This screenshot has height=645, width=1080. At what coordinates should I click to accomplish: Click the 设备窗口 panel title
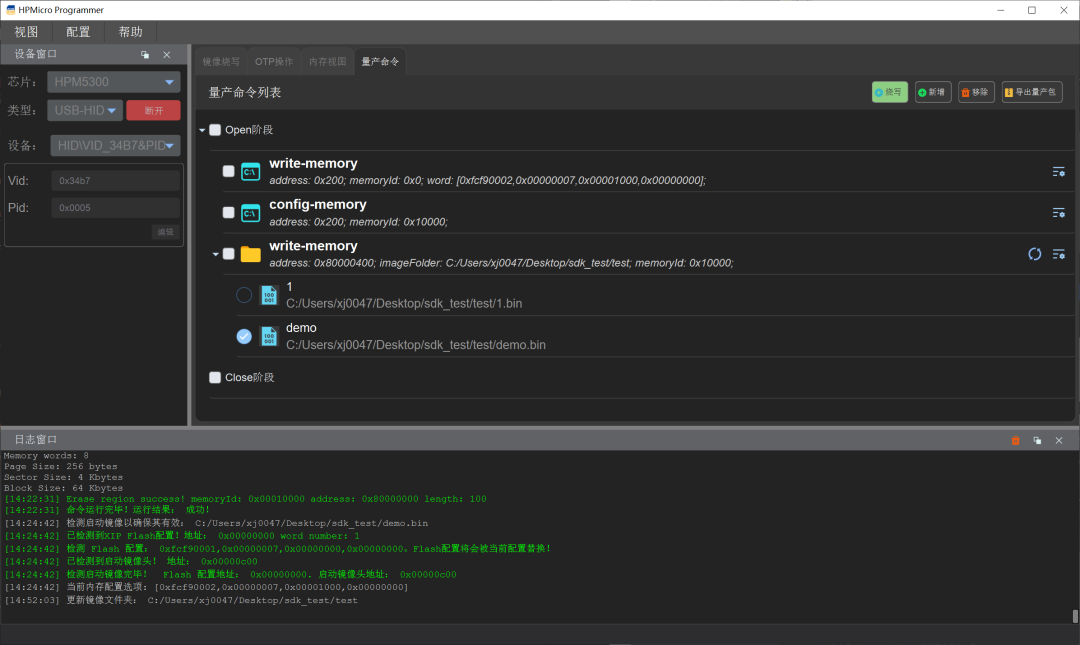(x=36, y=54)
